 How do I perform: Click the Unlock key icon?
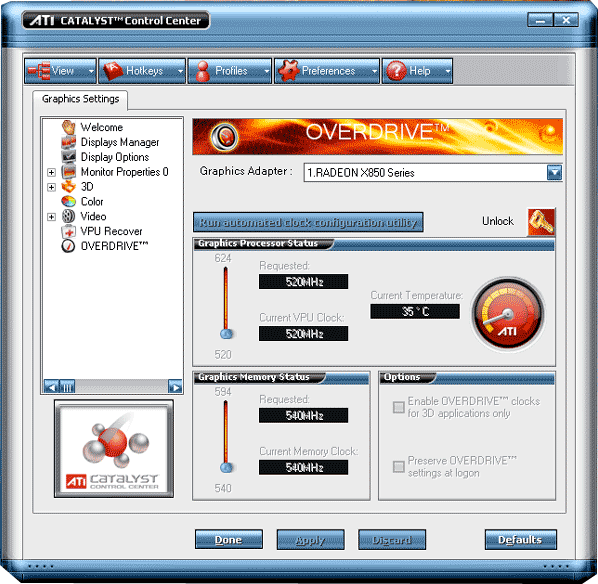tap(541, 222)
